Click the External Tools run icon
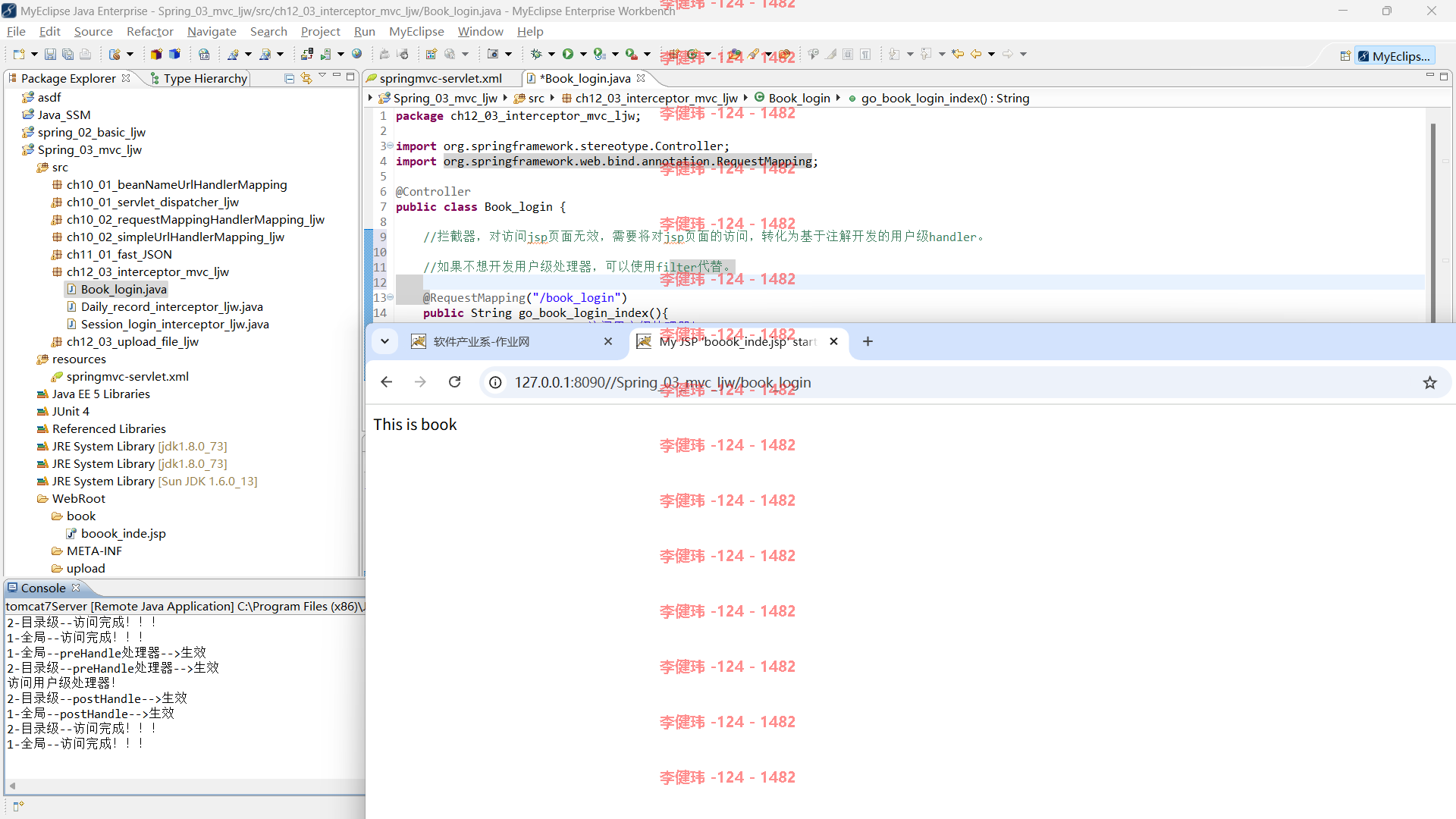This screenshot has width=1456, height=819. click(x=631, y=54)
